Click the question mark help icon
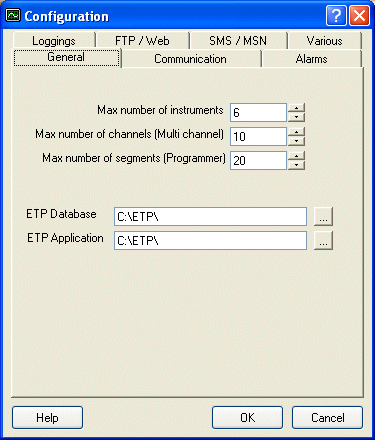Image resolution: width=375 pixels, height=440 pixels. coord(336,16)
